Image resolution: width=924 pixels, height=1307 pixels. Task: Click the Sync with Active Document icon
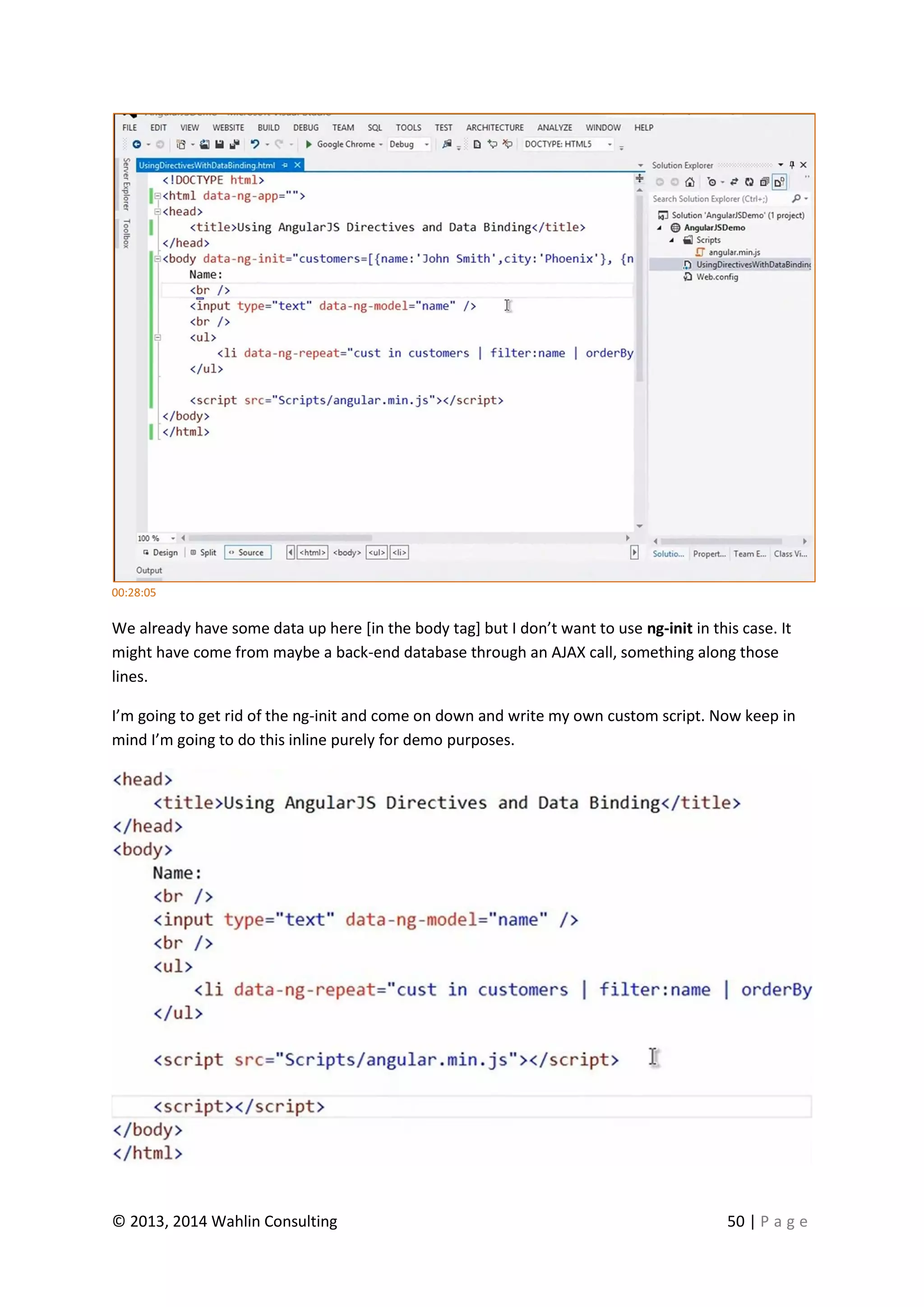tap(734, 182)
